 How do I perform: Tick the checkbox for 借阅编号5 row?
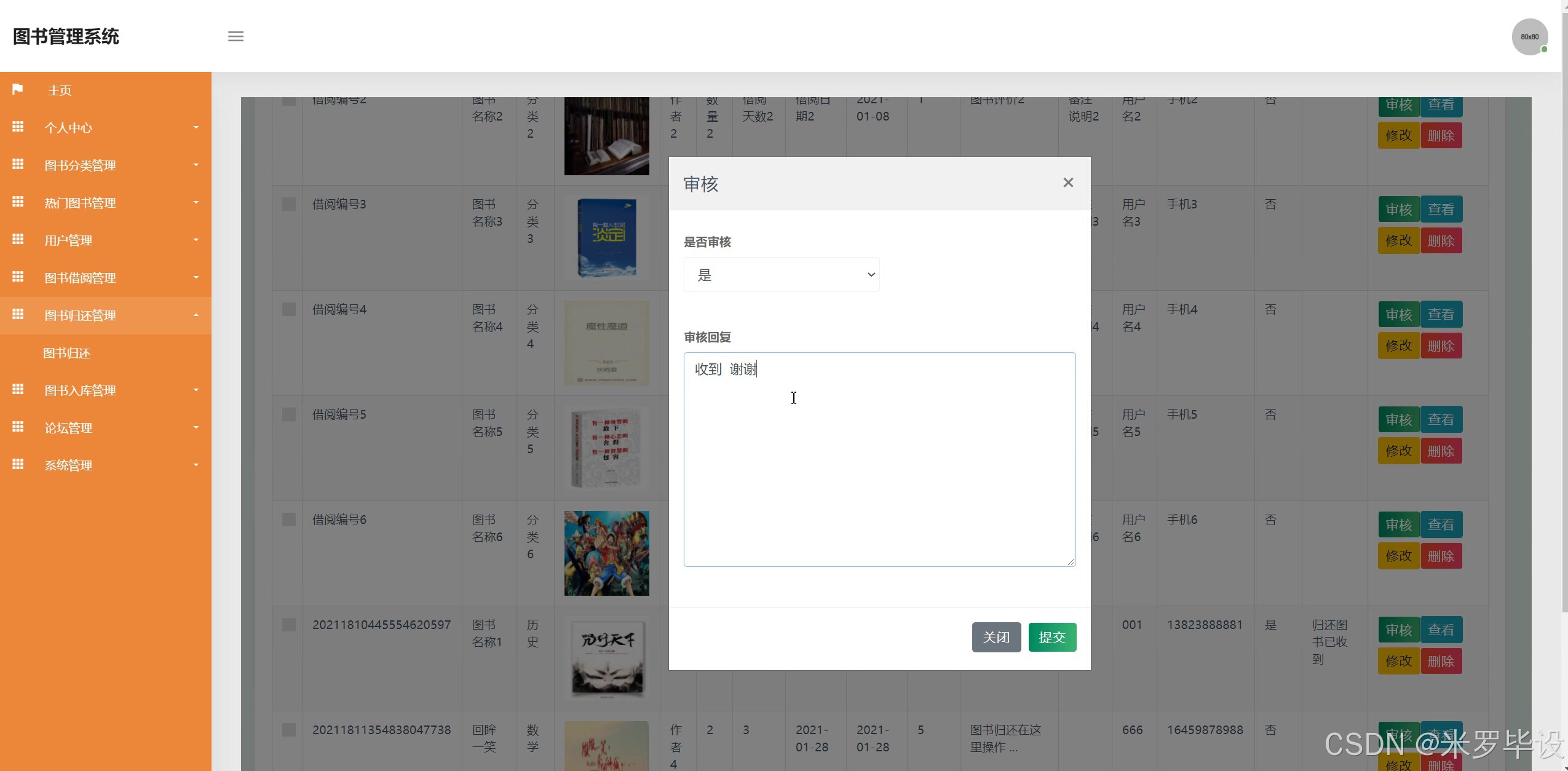[288, 414]
